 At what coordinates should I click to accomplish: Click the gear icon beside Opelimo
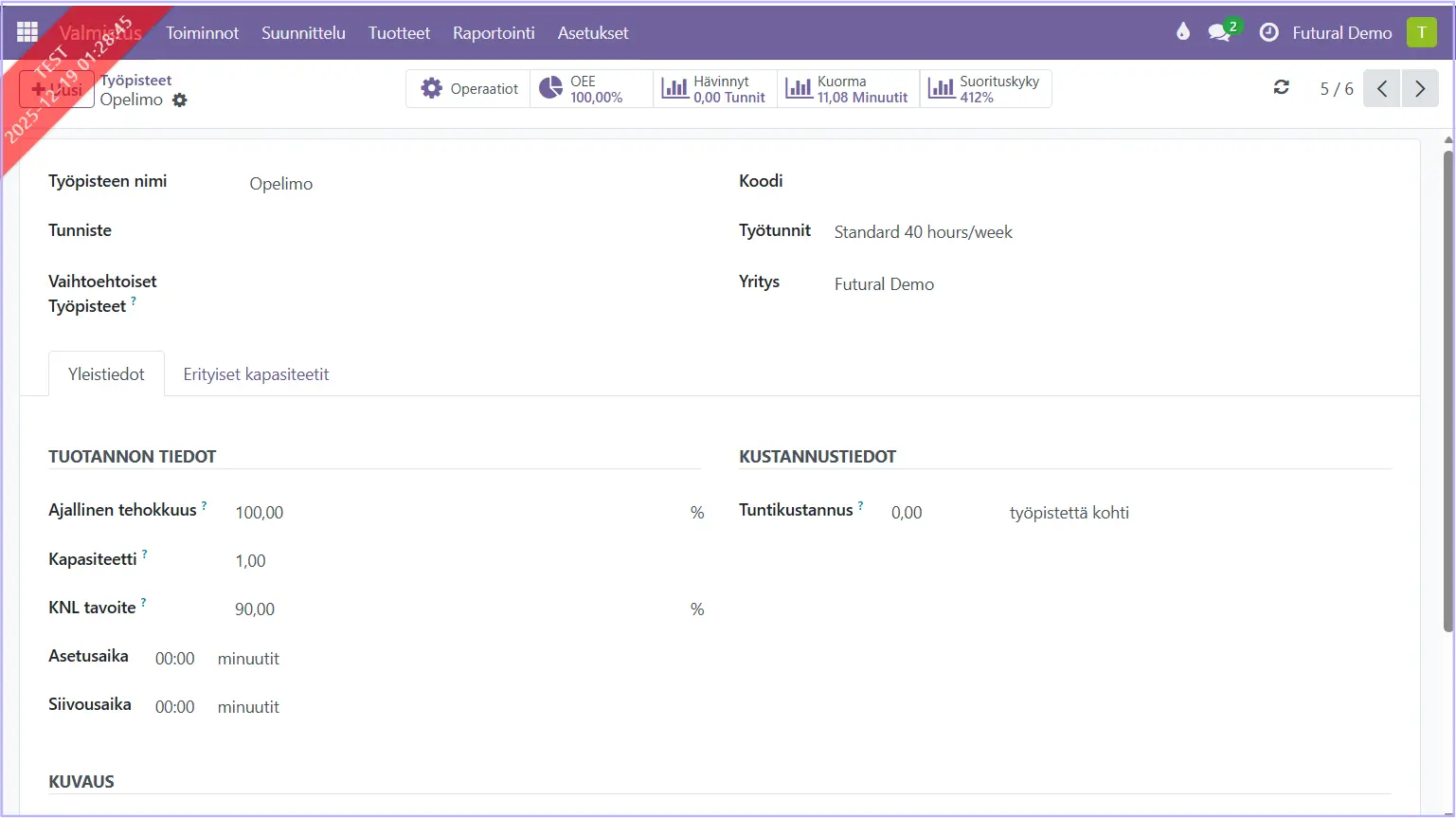click(180, 100)
